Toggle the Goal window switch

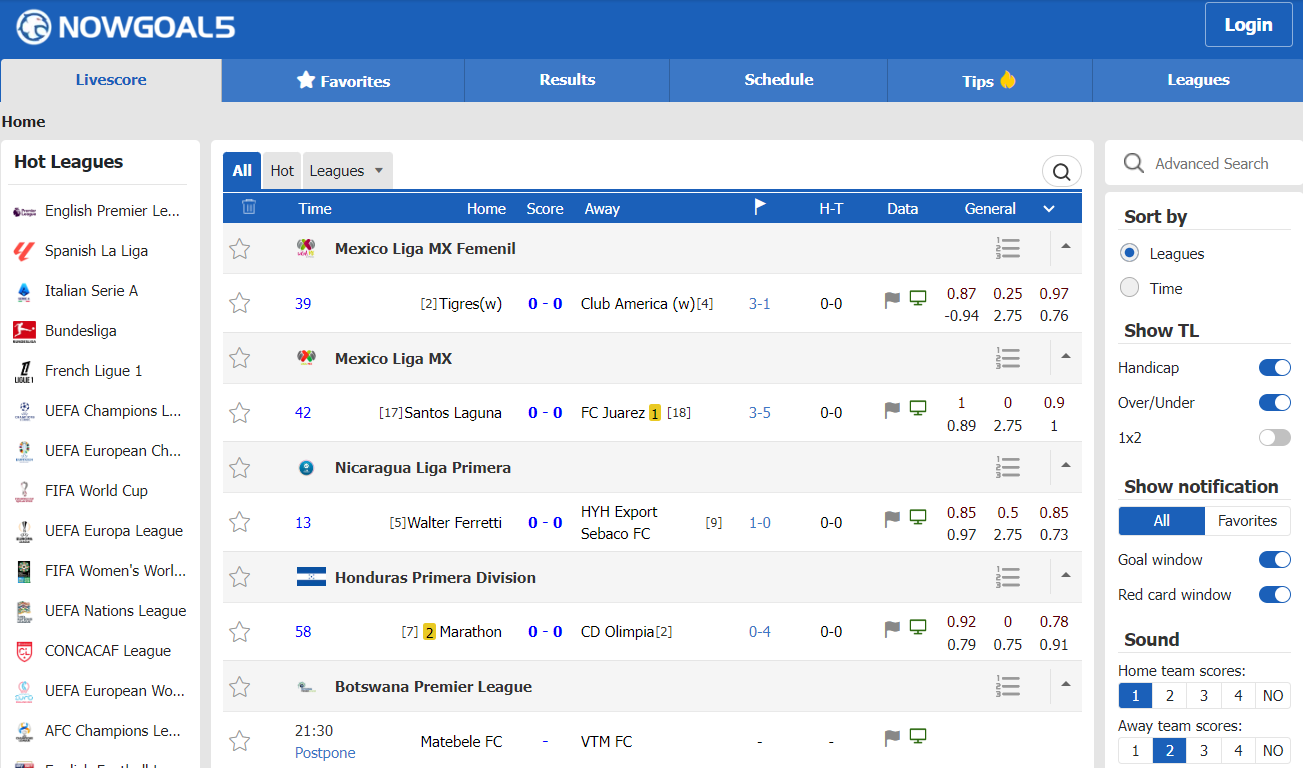click(x=1274, y=560)
